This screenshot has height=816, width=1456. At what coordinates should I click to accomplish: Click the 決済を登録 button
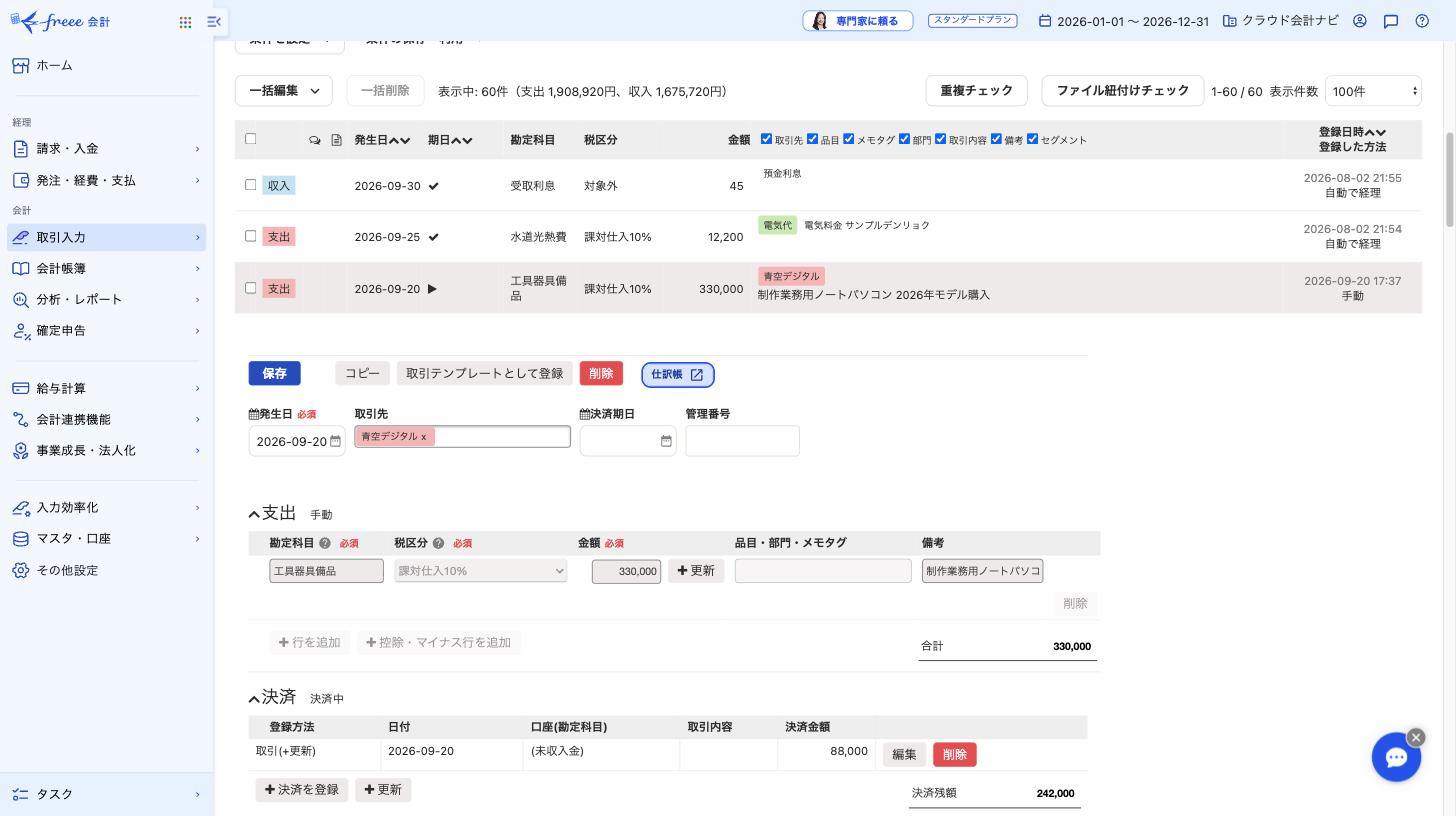(x=302, y=790)
